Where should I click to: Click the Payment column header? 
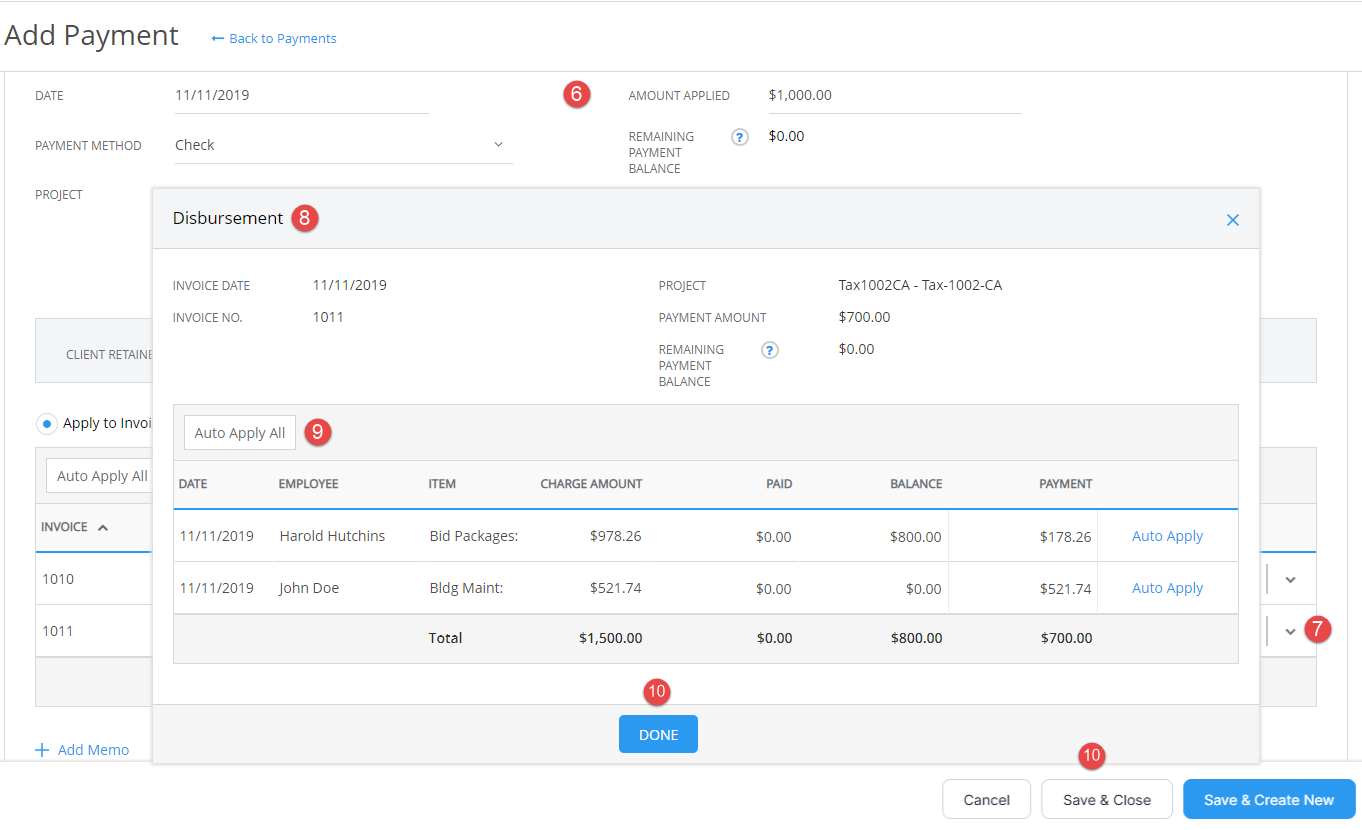[x=1066, y=484]
